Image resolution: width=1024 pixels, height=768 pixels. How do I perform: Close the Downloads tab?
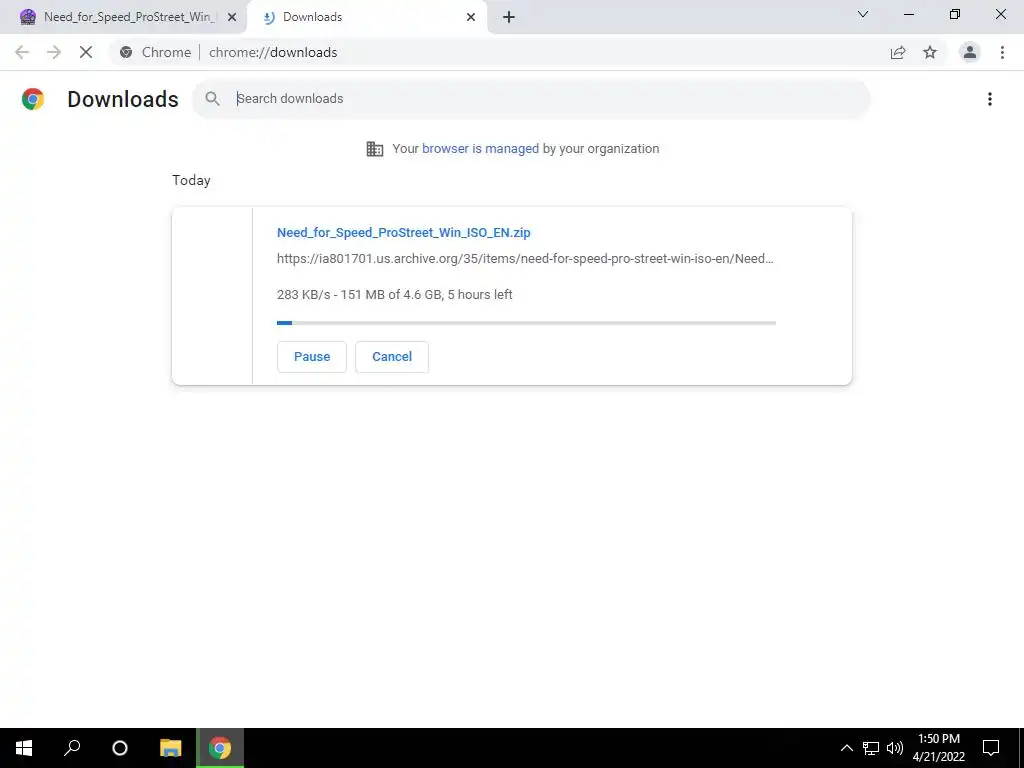[471, 17]
